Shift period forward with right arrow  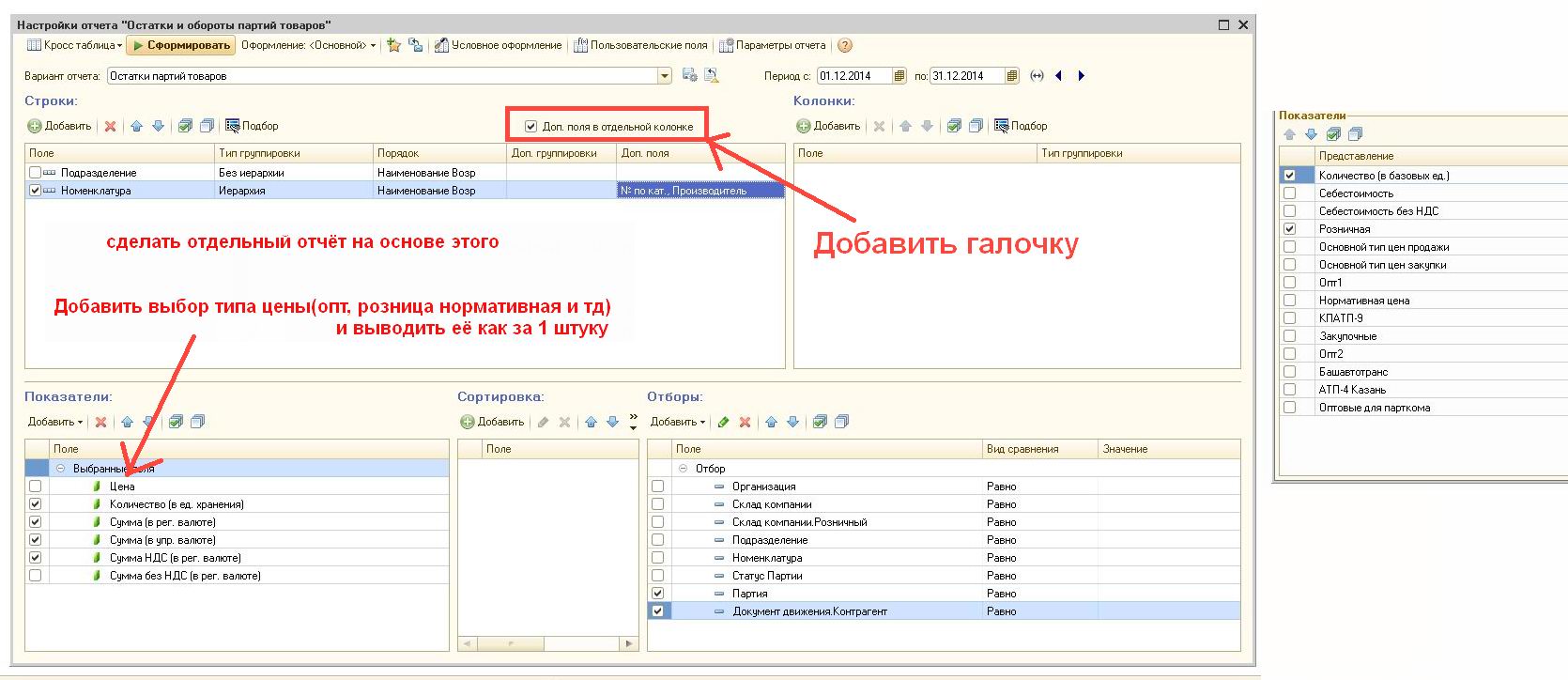click(x=1081, y=76)
